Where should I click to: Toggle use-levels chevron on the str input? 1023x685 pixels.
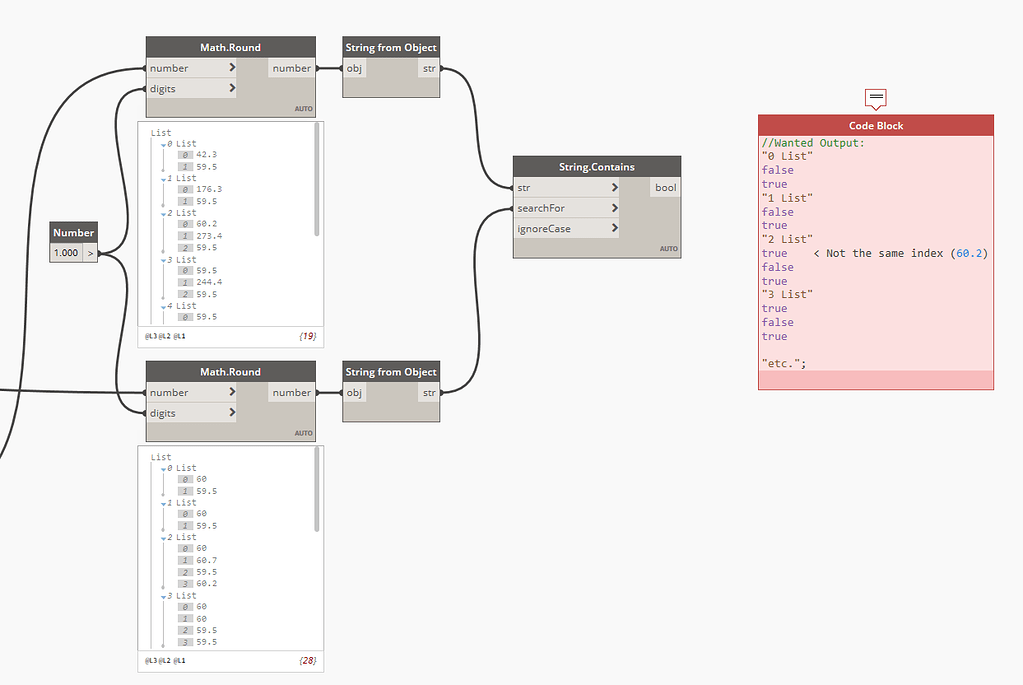[616, 187]
